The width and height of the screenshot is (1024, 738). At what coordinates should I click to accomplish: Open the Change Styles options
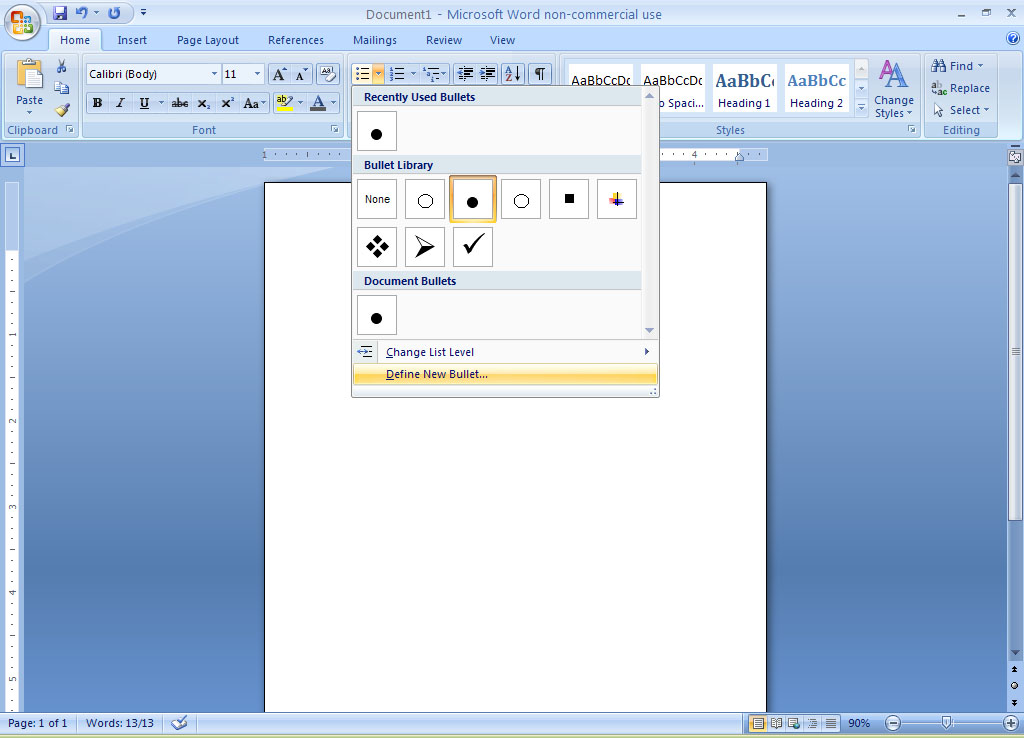[893, 88]
